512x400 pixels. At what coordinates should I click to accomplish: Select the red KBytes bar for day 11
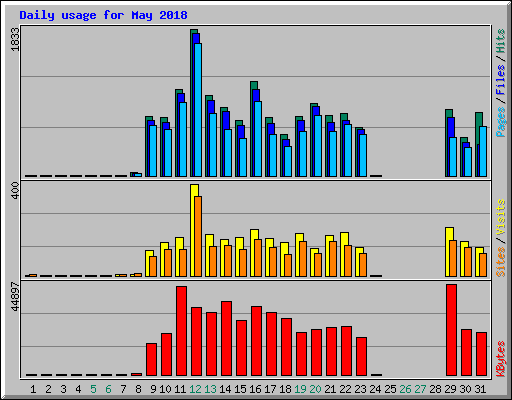pyautogui.click(x=181, y=331)
